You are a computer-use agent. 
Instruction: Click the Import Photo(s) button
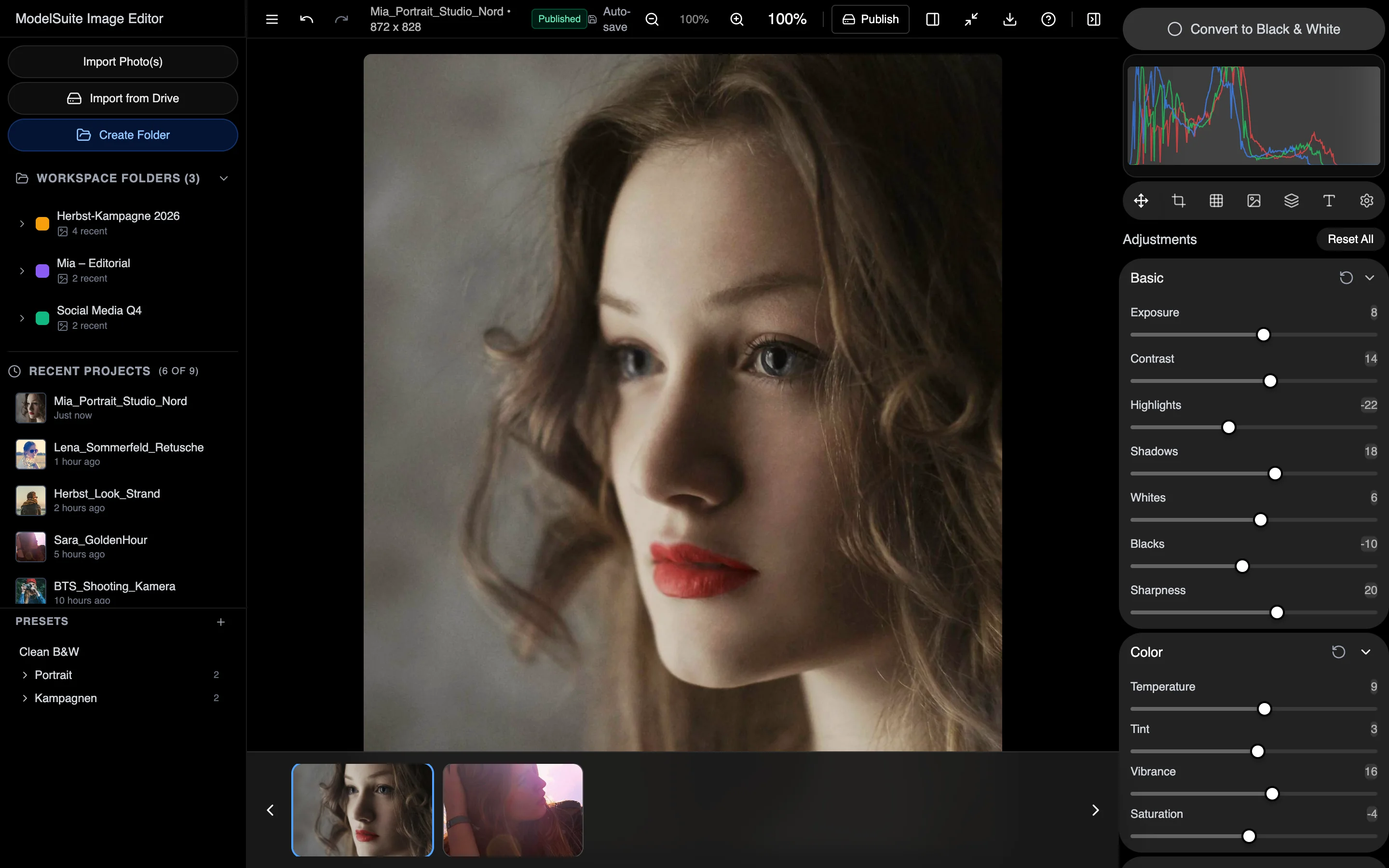click(123, 61)
